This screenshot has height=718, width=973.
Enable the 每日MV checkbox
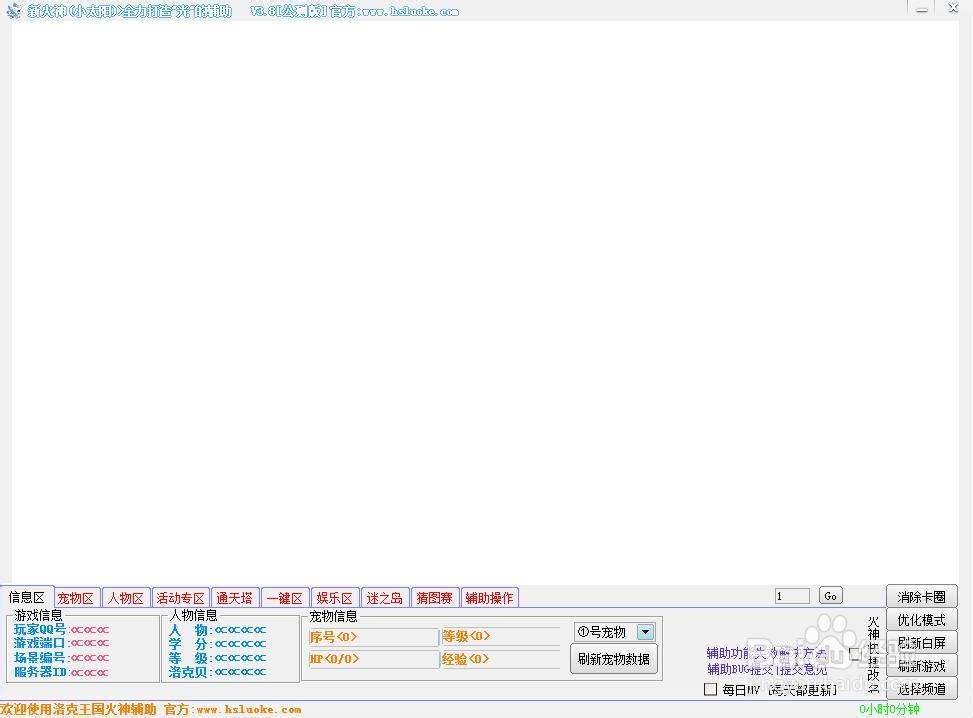tap(711, 690)
